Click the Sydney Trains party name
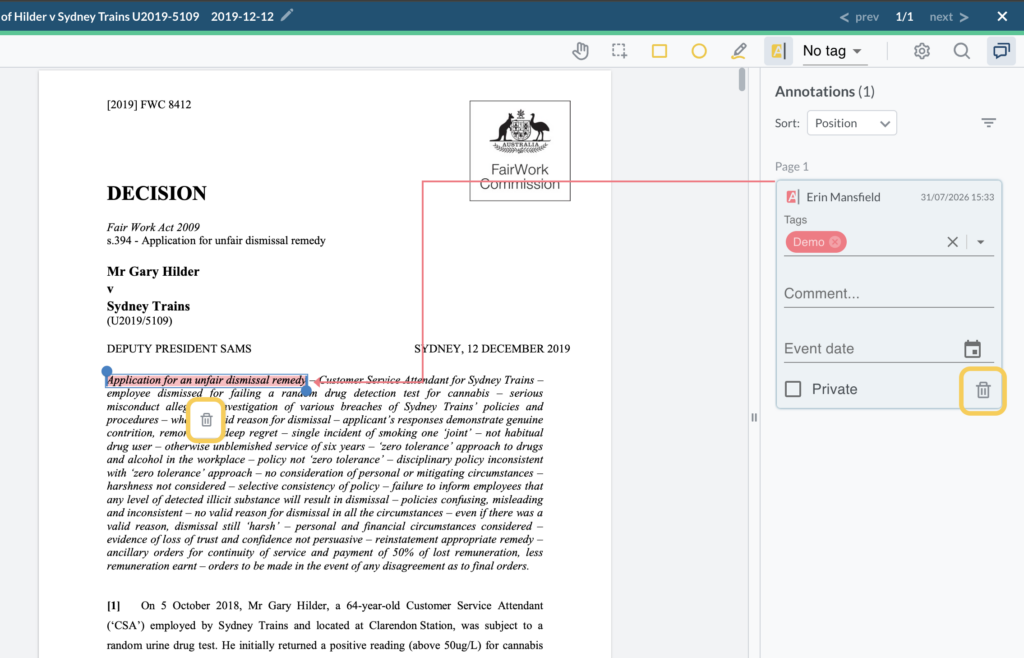The image size is (1024, 658). [x=148, y=306]
